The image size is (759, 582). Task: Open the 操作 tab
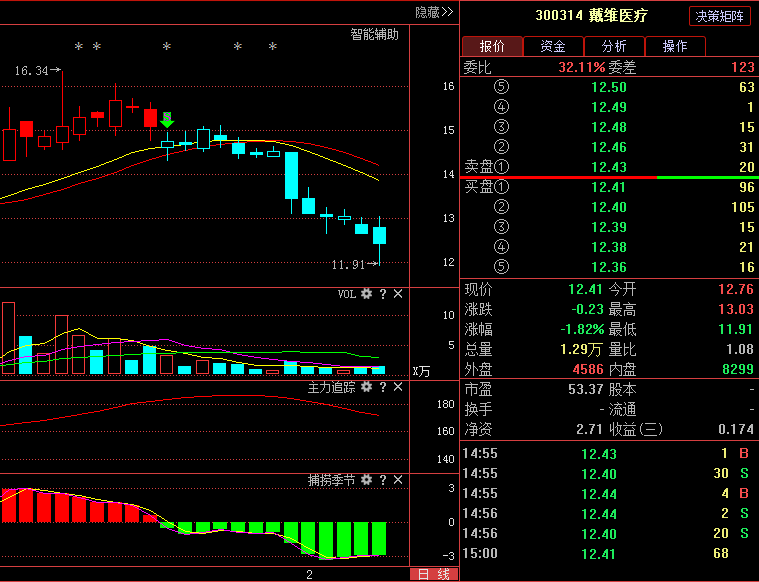pyautogui.click(x=675, y=46)
